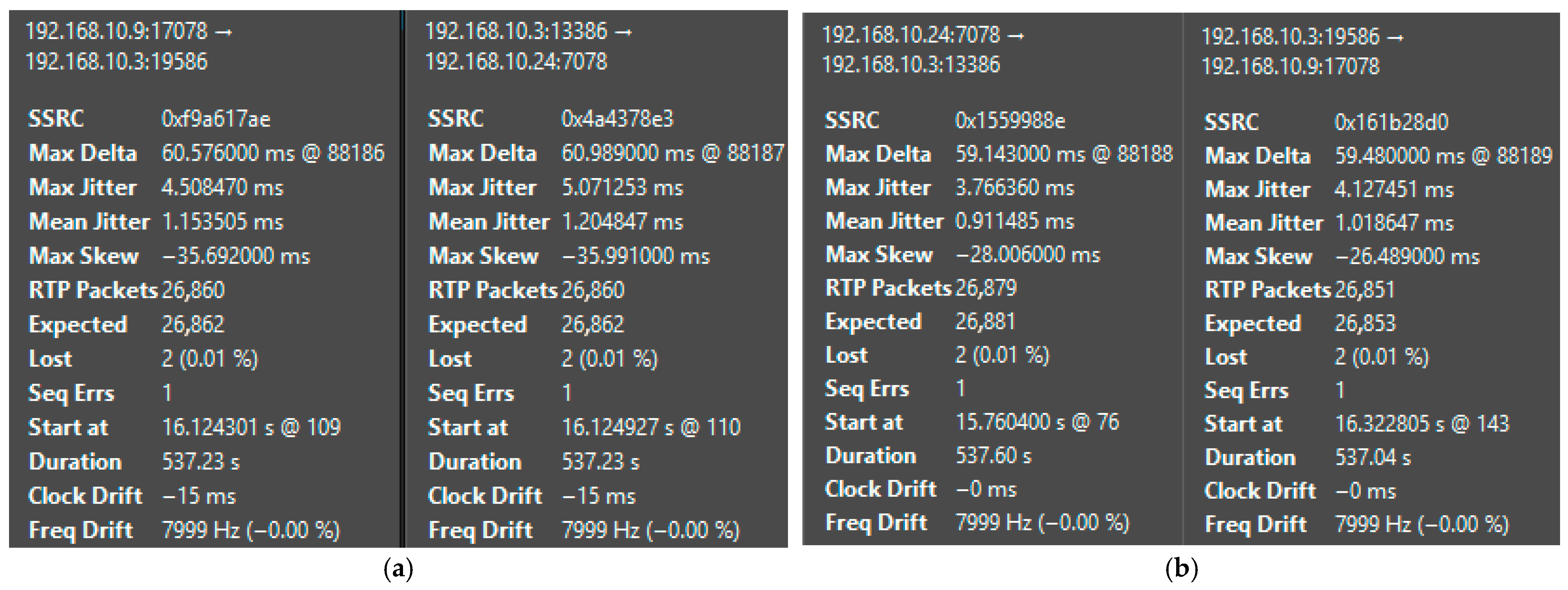The height and width of the screenshot is (590, 1568).
Task: Click Max Skew value −35.692000 ms
Action: point(235,256)
